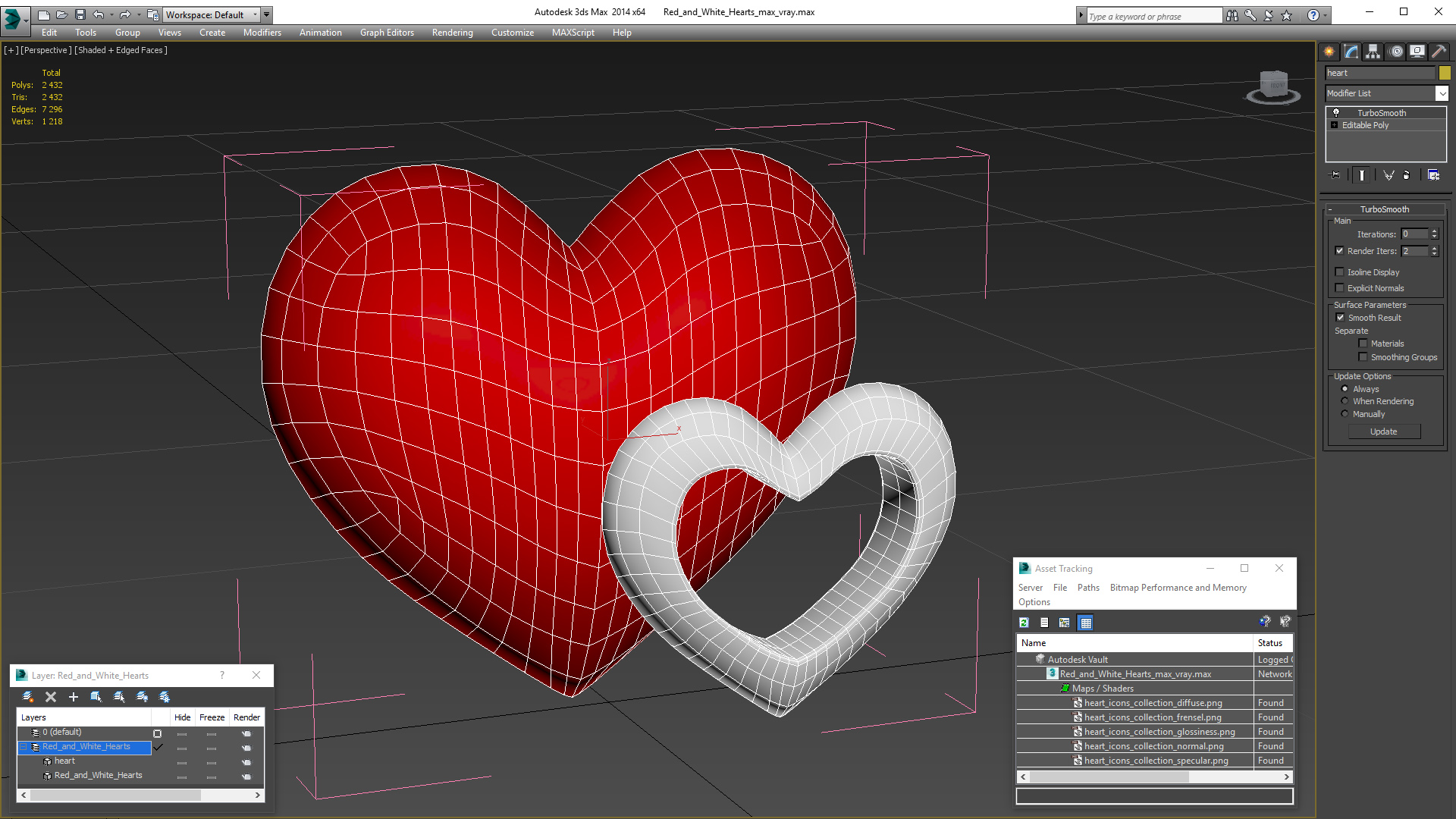
Task: Click the TurboSmooth modifier icon
Action: (x=1336, y=112)
